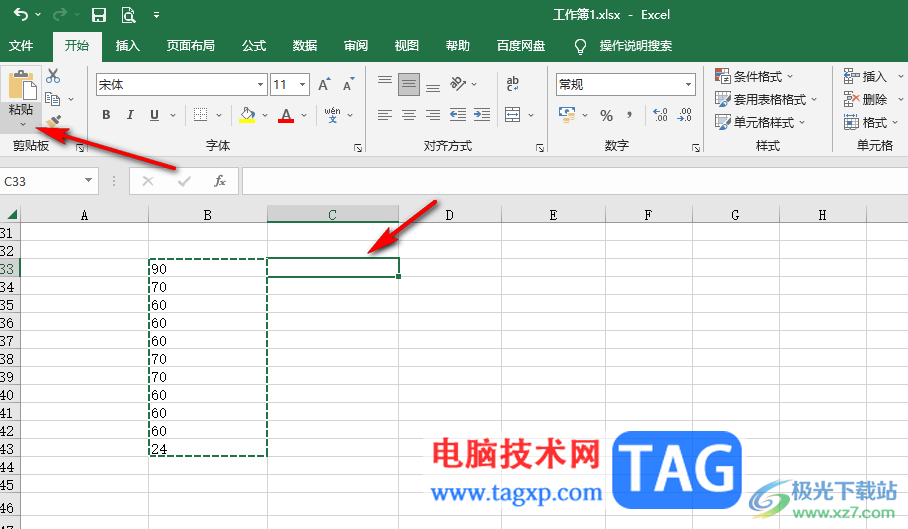
Task: Open the 常规 number format dropdown
Action: (688, 85)
